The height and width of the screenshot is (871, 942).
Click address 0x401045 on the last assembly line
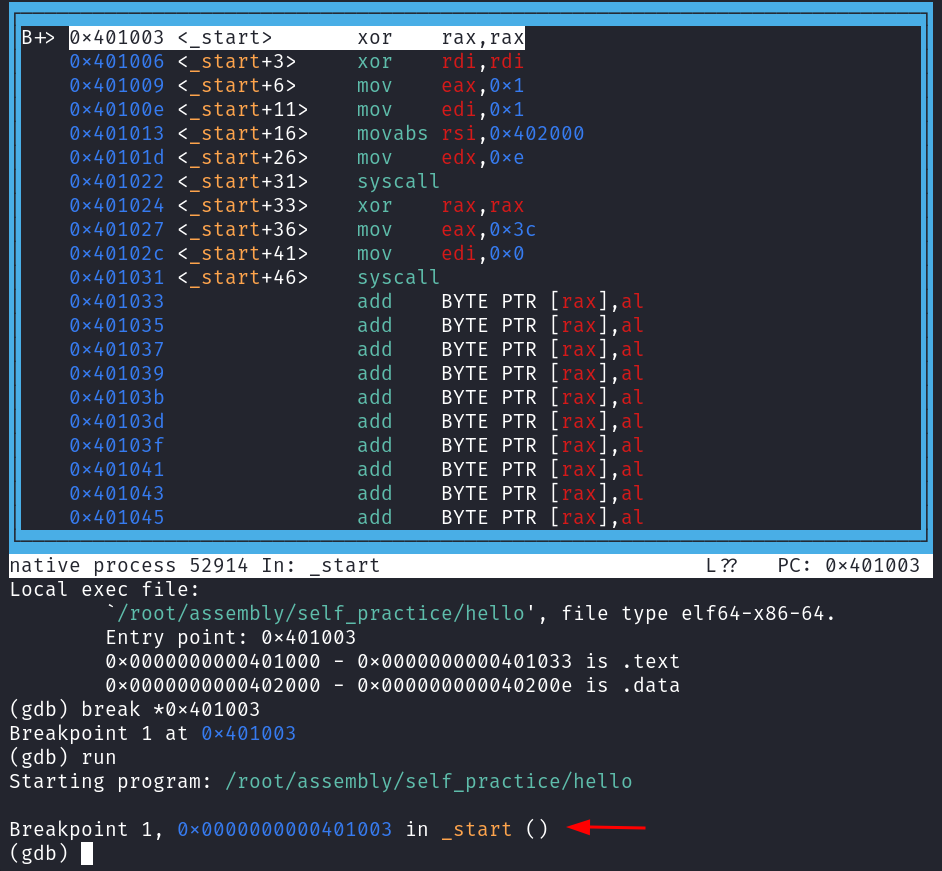[x=117, y=518]
